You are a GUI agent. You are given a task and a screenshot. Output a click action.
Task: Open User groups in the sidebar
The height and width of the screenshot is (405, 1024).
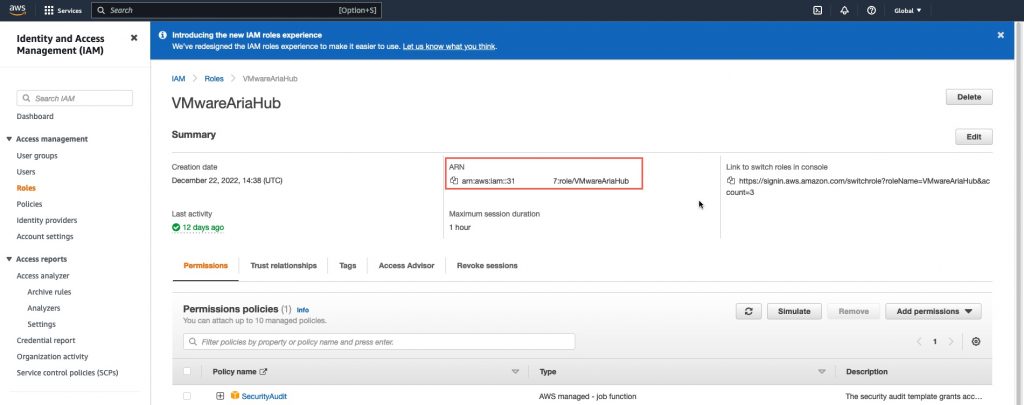(37, 155)
